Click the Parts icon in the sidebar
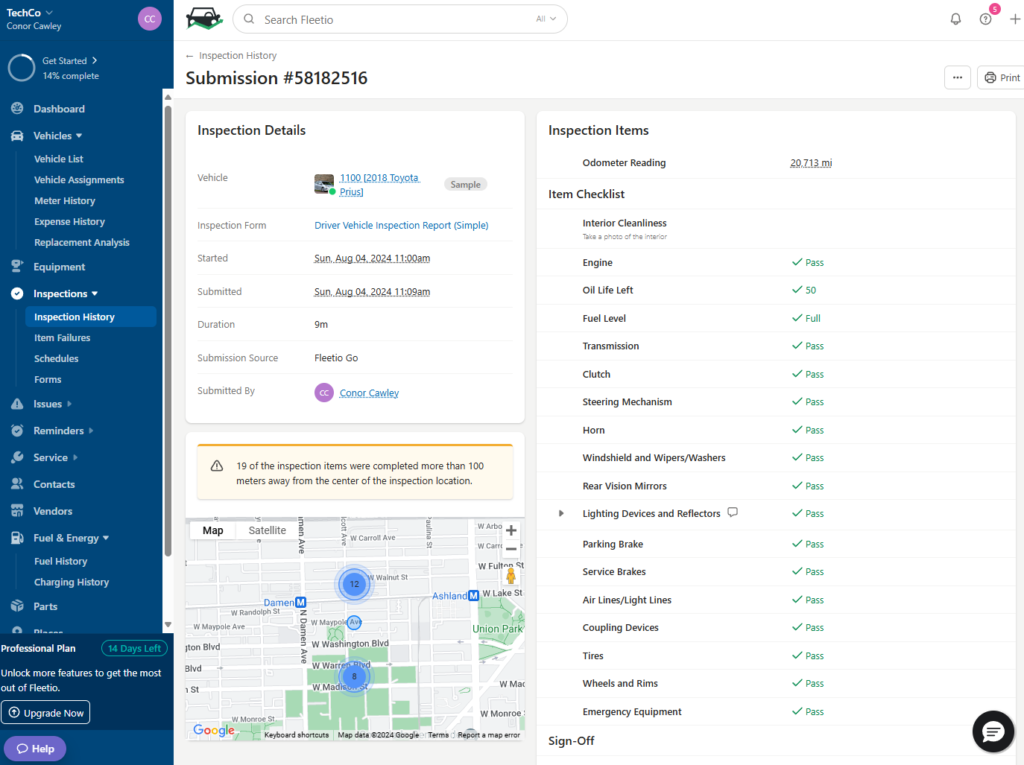This screenshot has width=1024, height=765. (x=17, y=604)
